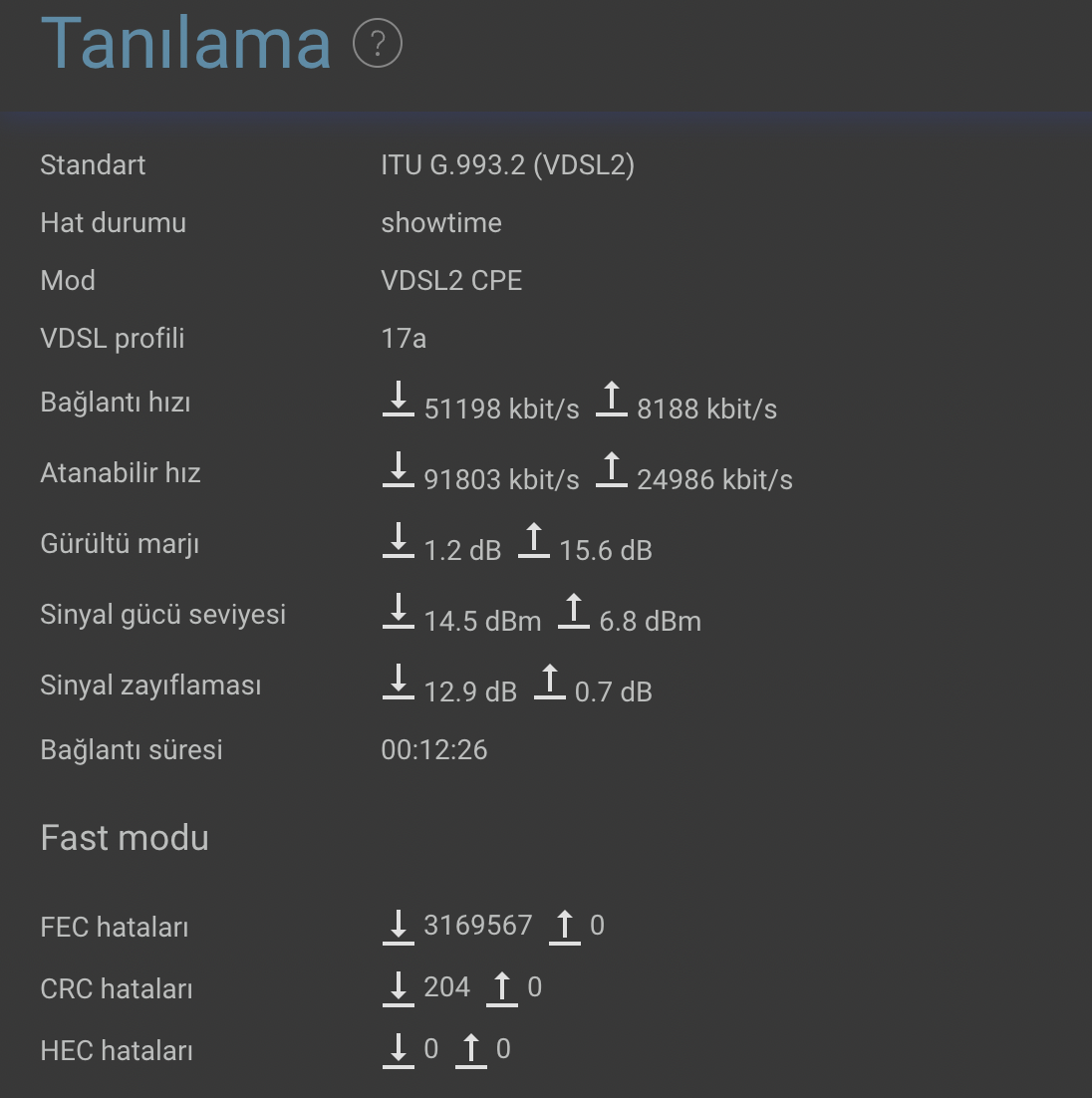Viewport: 1092px width, 1098px height.
Task: Click the download arrow icon for HEC hataları
Action: click(x=398, y=1051)
